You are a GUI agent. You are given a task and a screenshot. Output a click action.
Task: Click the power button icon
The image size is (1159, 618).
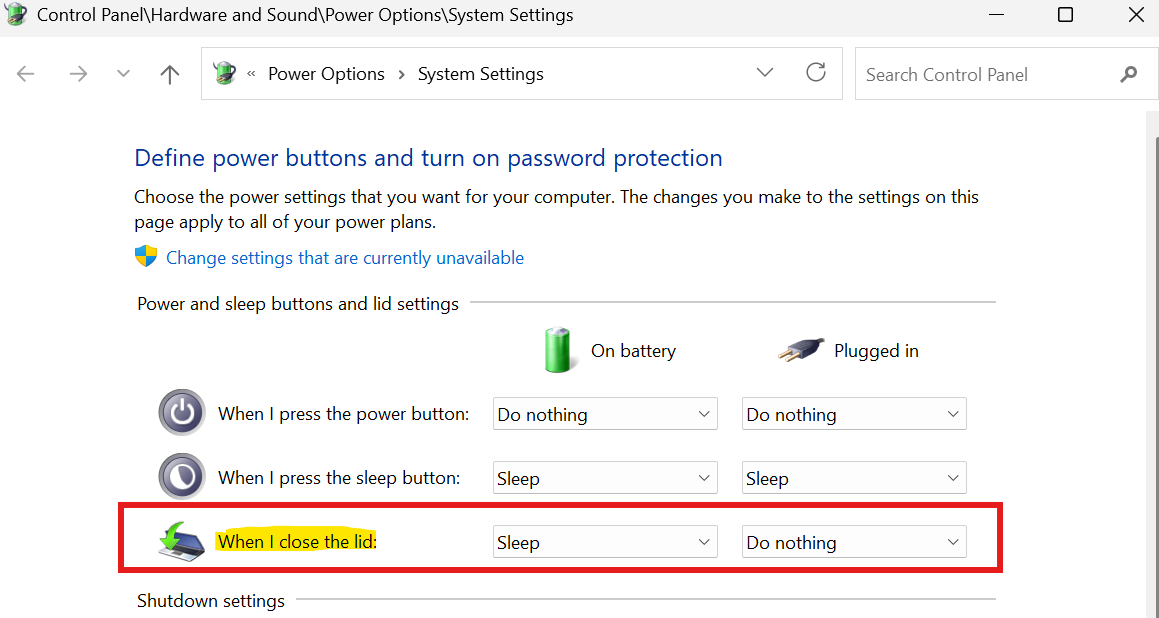coord(181,412)
